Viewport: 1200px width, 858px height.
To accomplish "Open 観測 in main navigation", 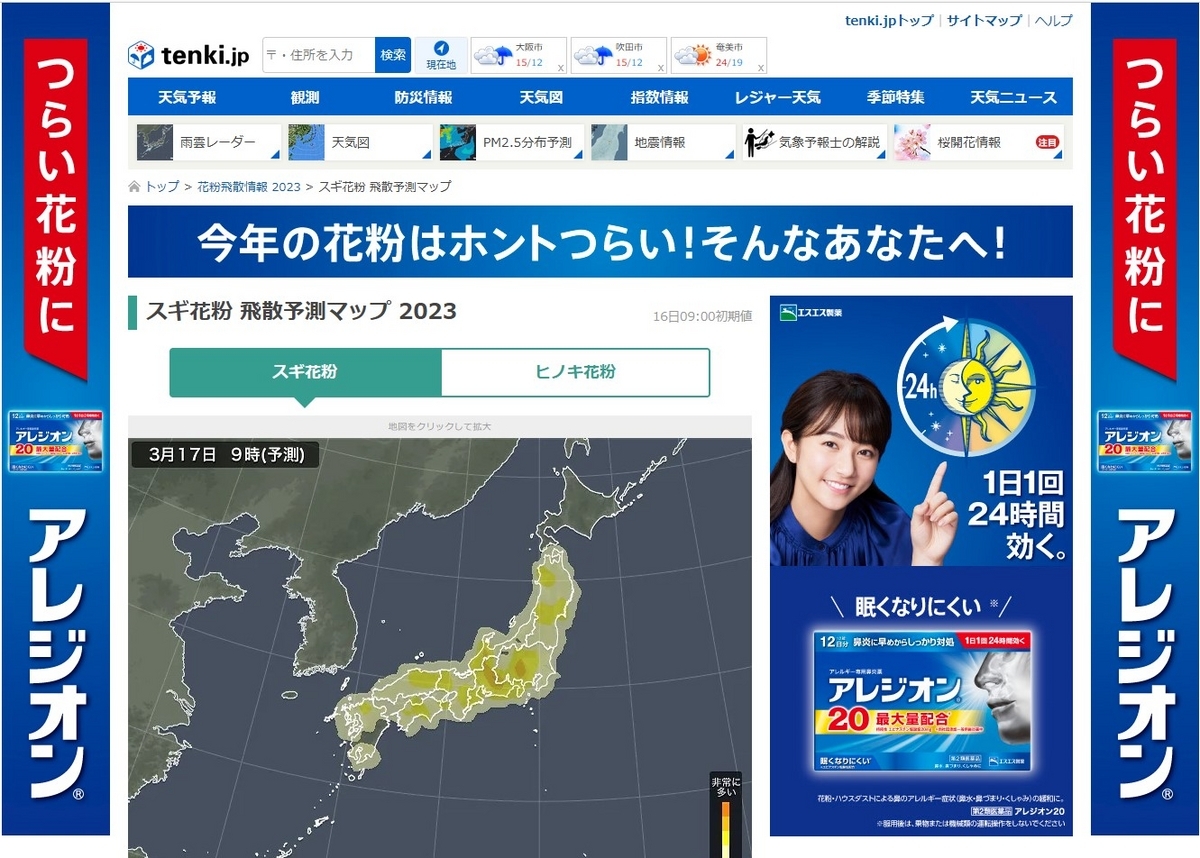I will 305,97.
